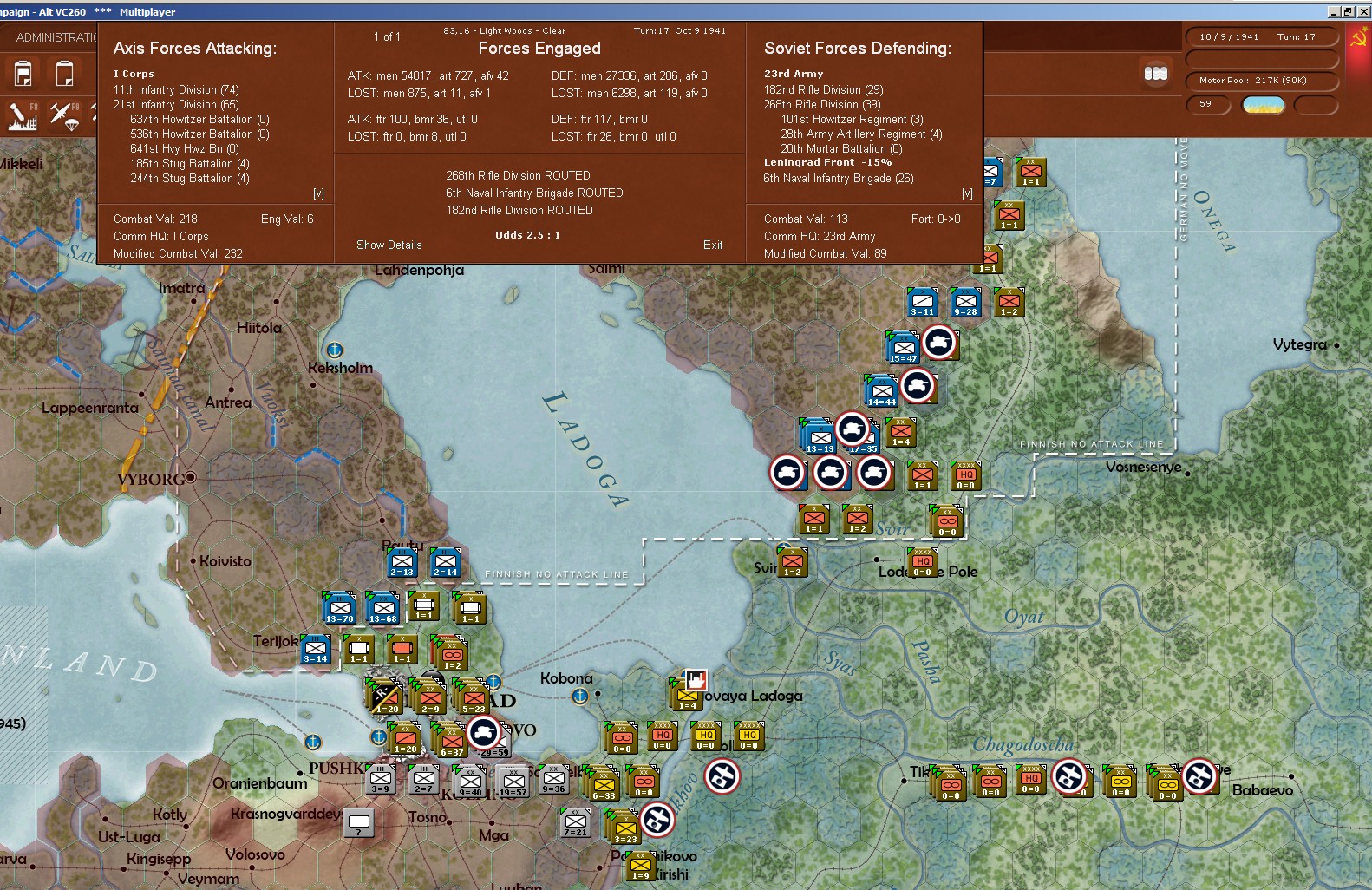Click the aircraft marker next to Babaevo
The width and height of the screenshot is (1372, 890).
[1199, 776]
